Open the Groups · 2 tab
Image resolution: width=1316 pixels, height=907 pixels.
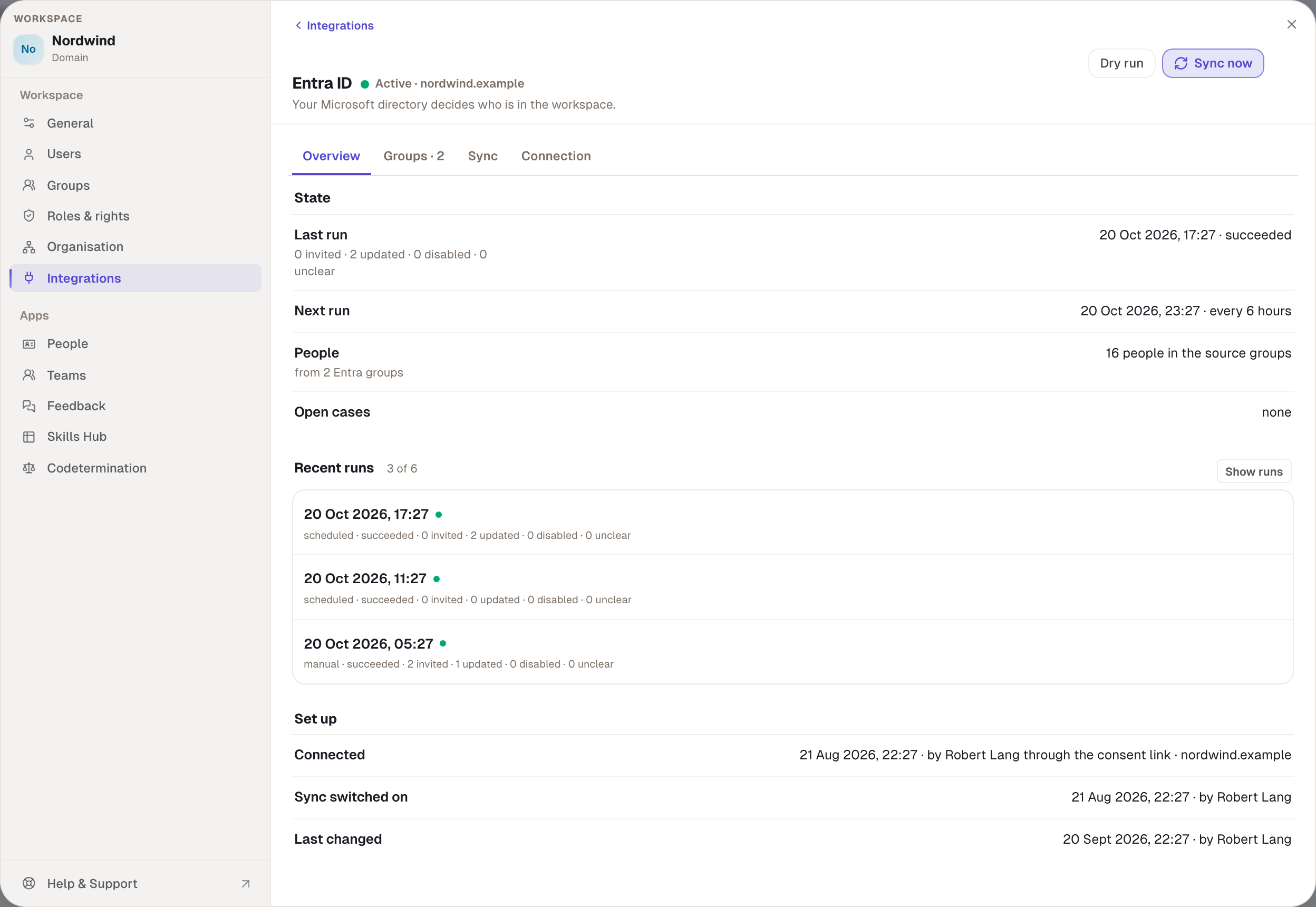coord(414,156)
